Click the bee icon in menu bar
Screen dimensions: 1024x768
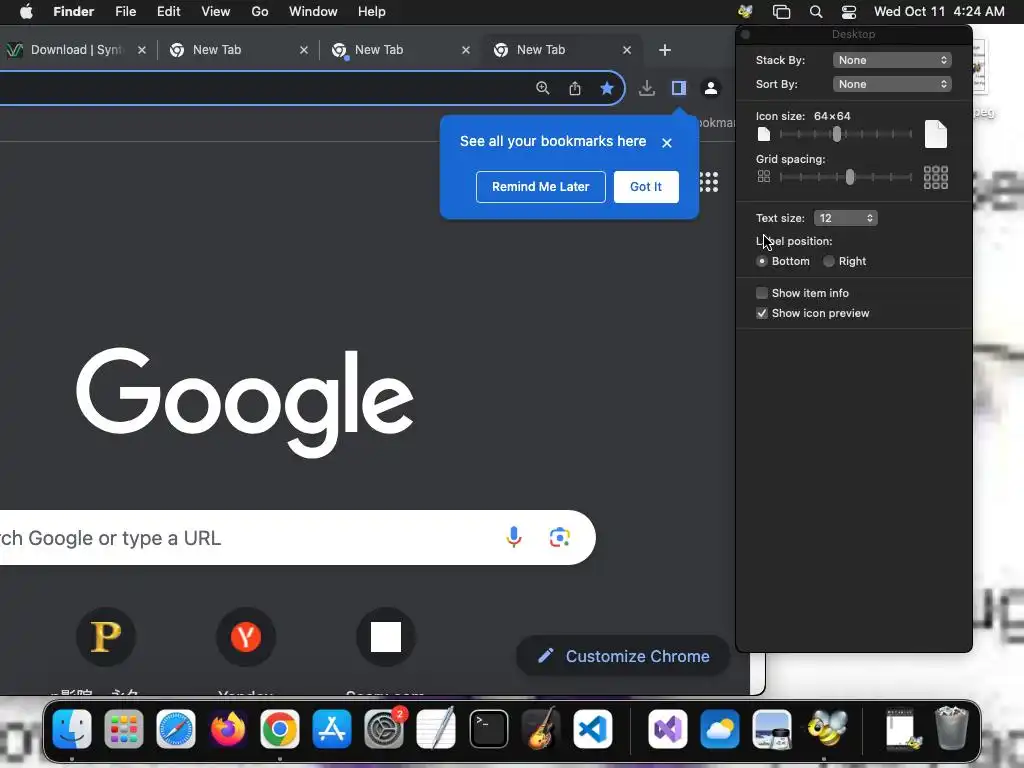point(745,11)
